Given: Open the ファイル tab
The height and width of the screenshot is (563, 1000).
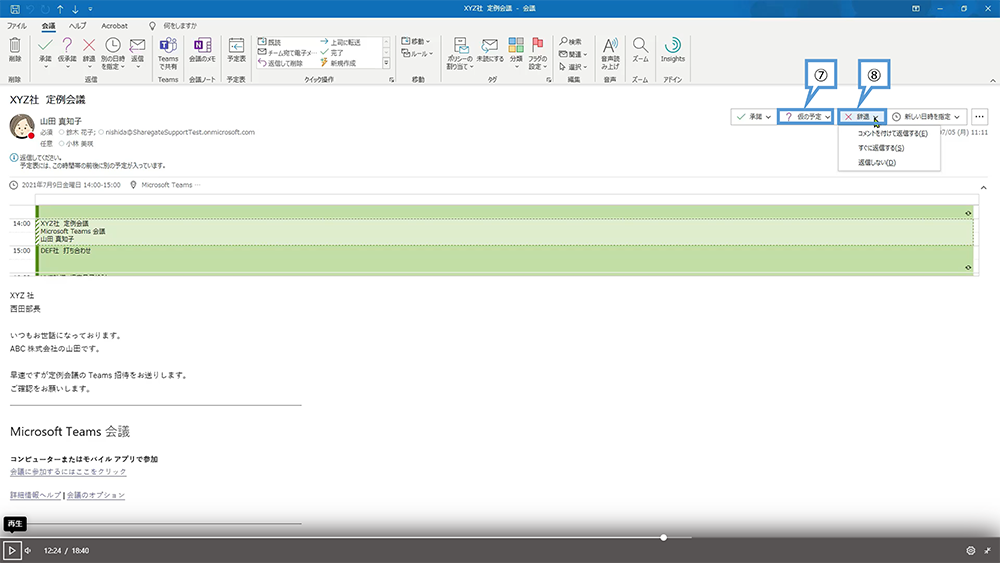Looking at the screenshot, I should tap(17, 26).
